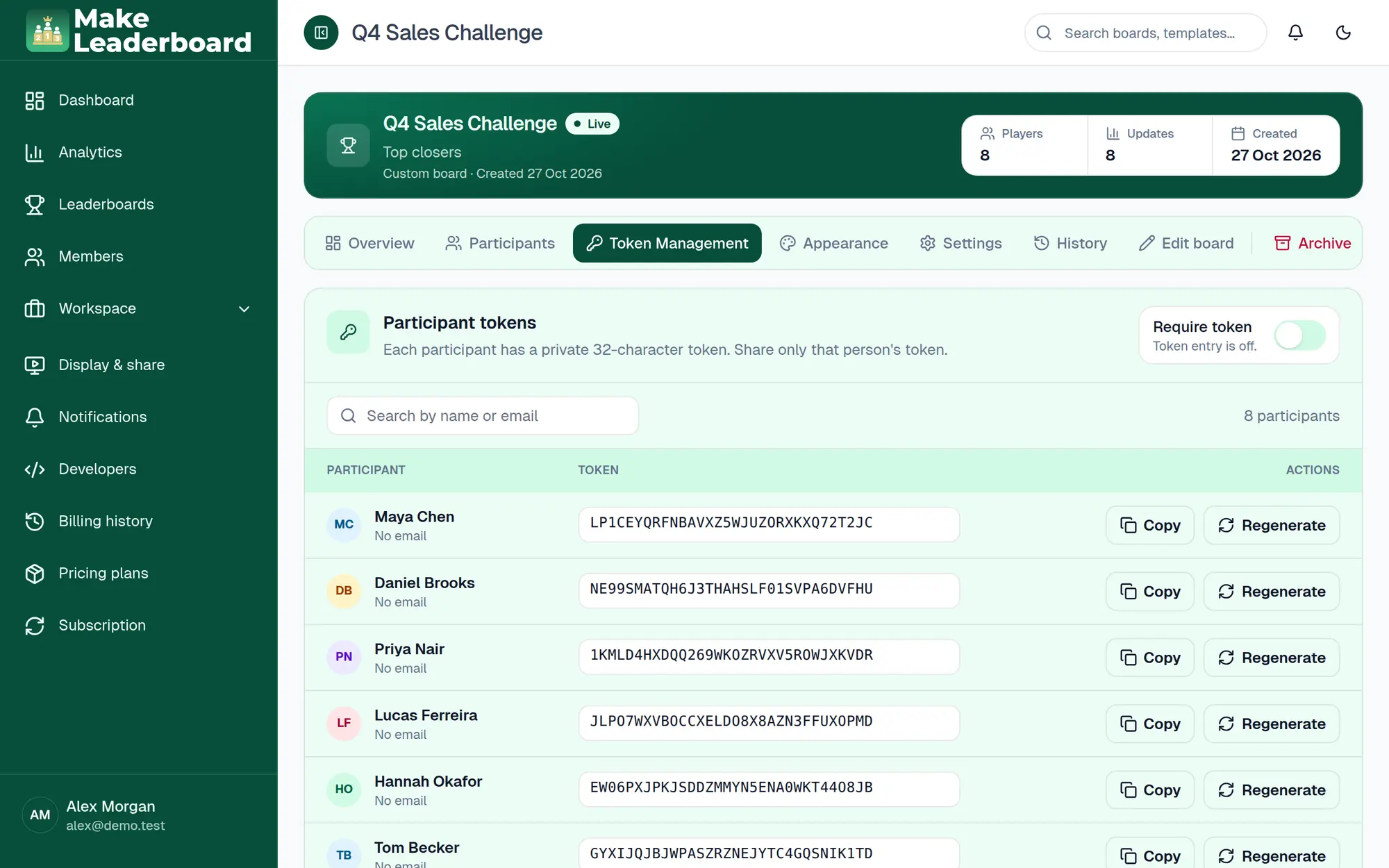Regenerate Lucas Ferreira's token
The image size is (1389, 868).
click(1272, 724)
